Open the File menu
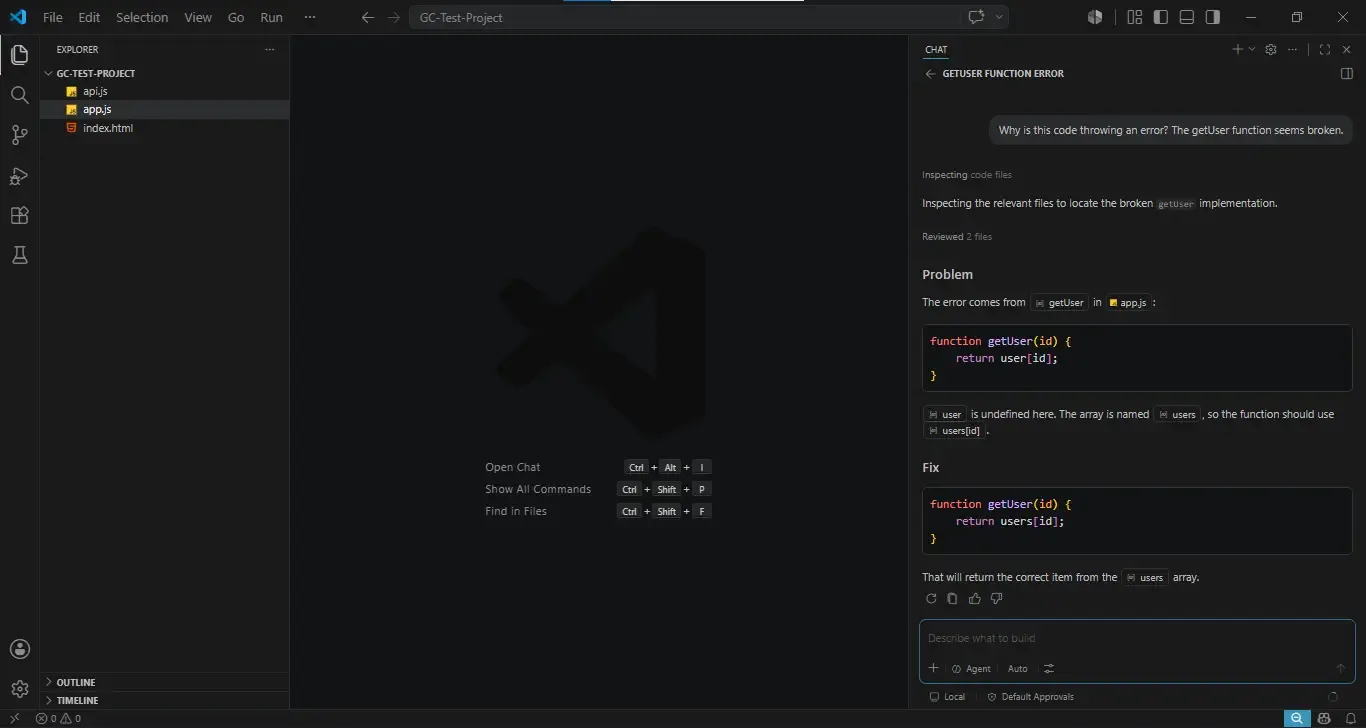This screenshot has width=1366, height=728. coord(53,17)
